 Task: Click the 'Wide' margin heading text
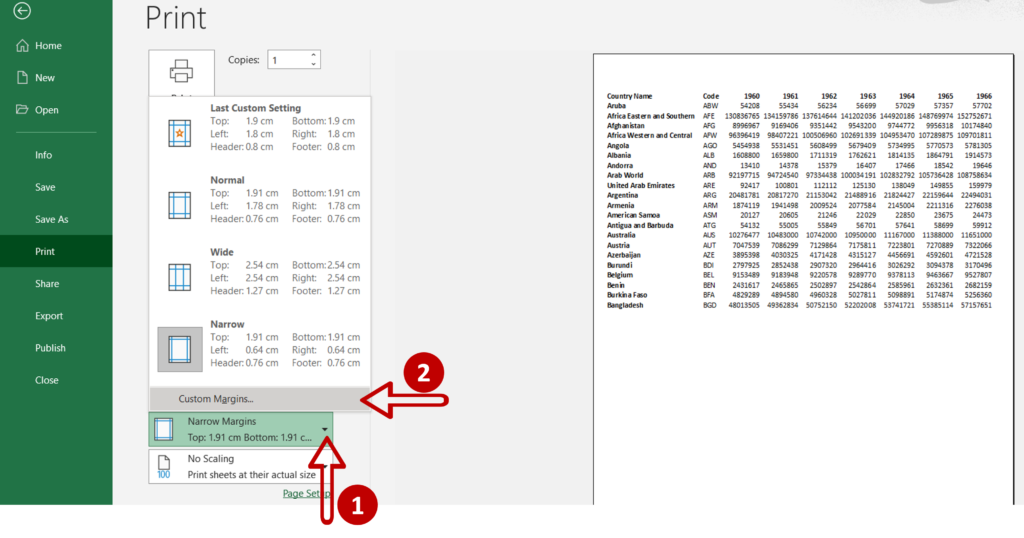coord(222,252)
